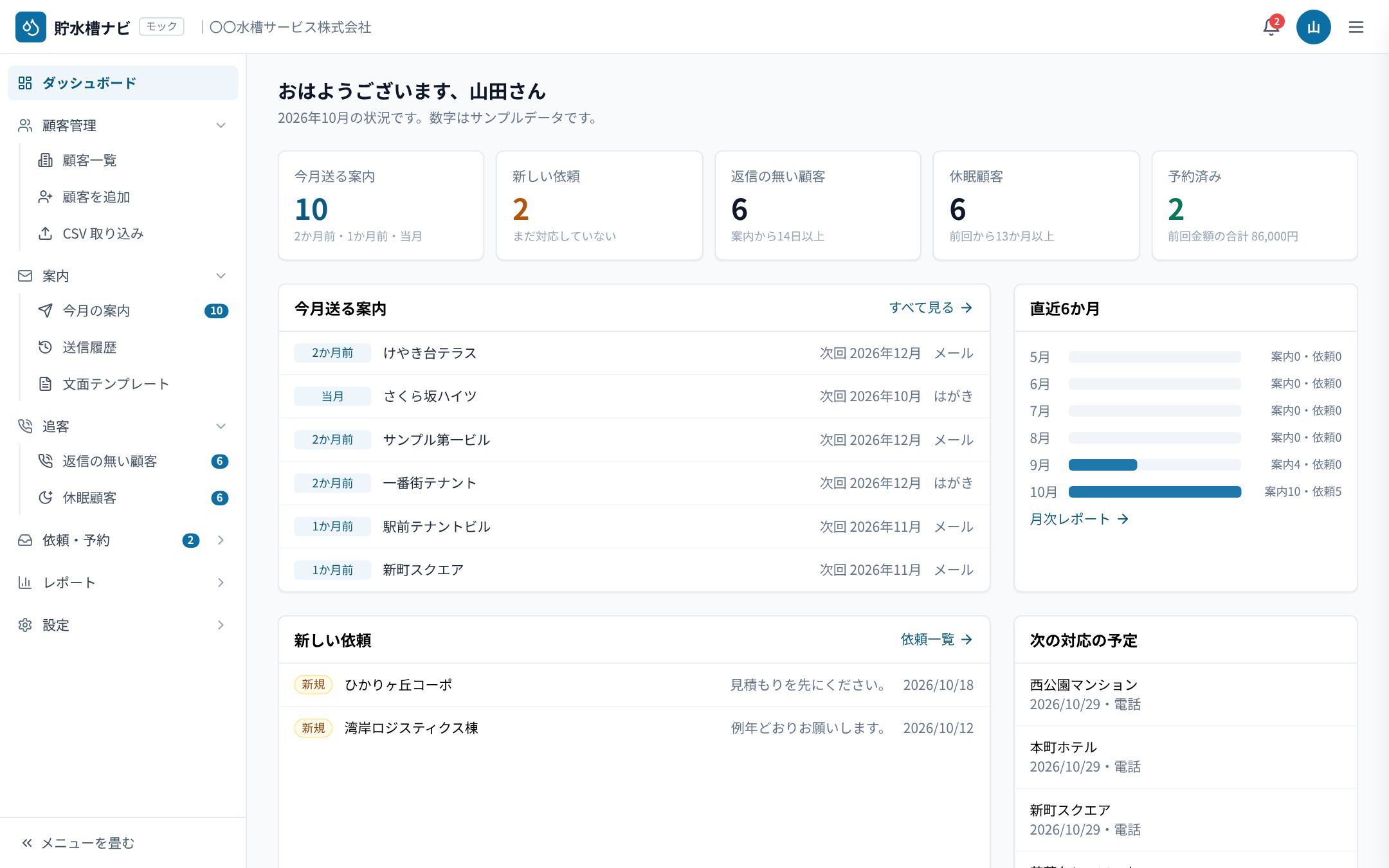Click the 休眠顧客 moon icon
Viewport: 1389px width, 868px height.
coord(45,498)
